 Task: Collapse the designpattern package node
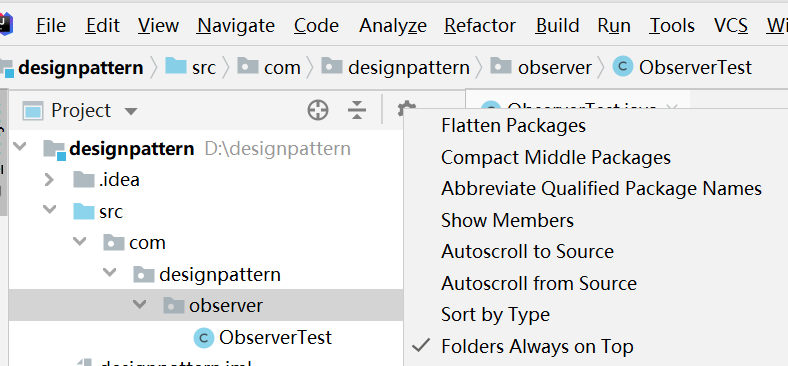[110, 273]
